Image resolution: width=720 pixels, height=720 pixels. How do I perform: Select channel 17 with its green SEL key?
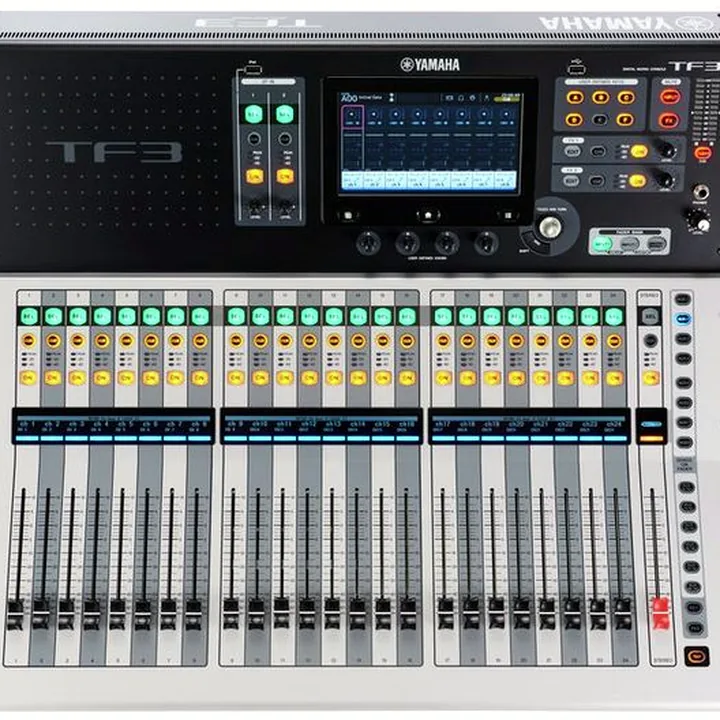point(443,316)
